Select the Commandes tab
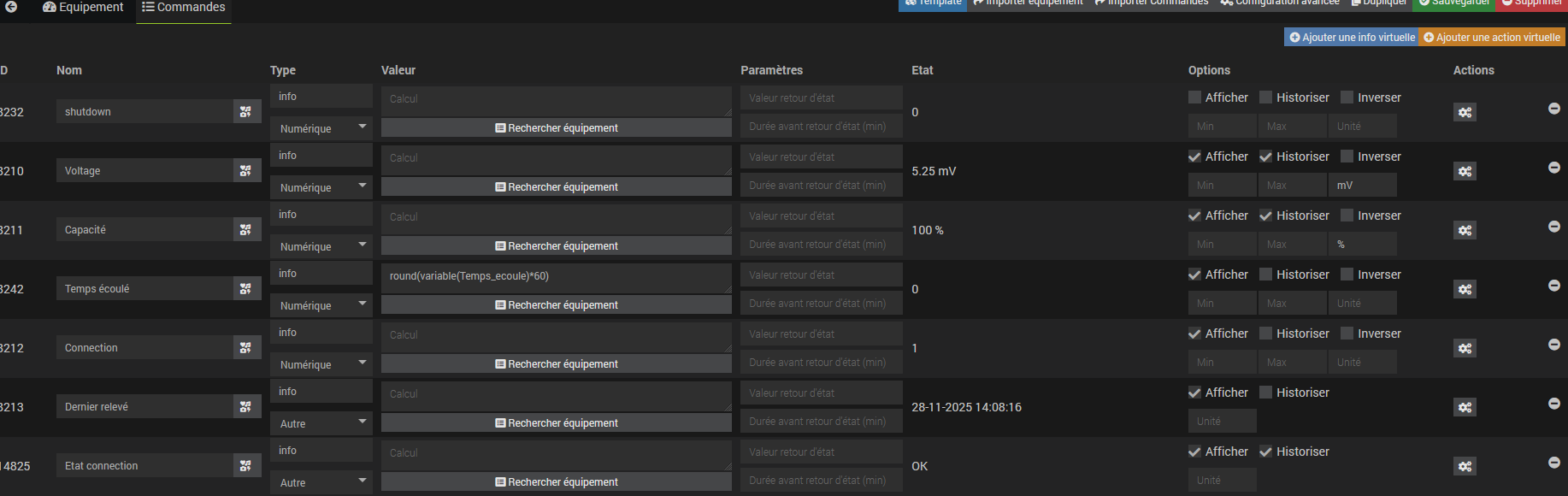The height and width of the screenshot is (496, 1568). (x=184, y=8)
